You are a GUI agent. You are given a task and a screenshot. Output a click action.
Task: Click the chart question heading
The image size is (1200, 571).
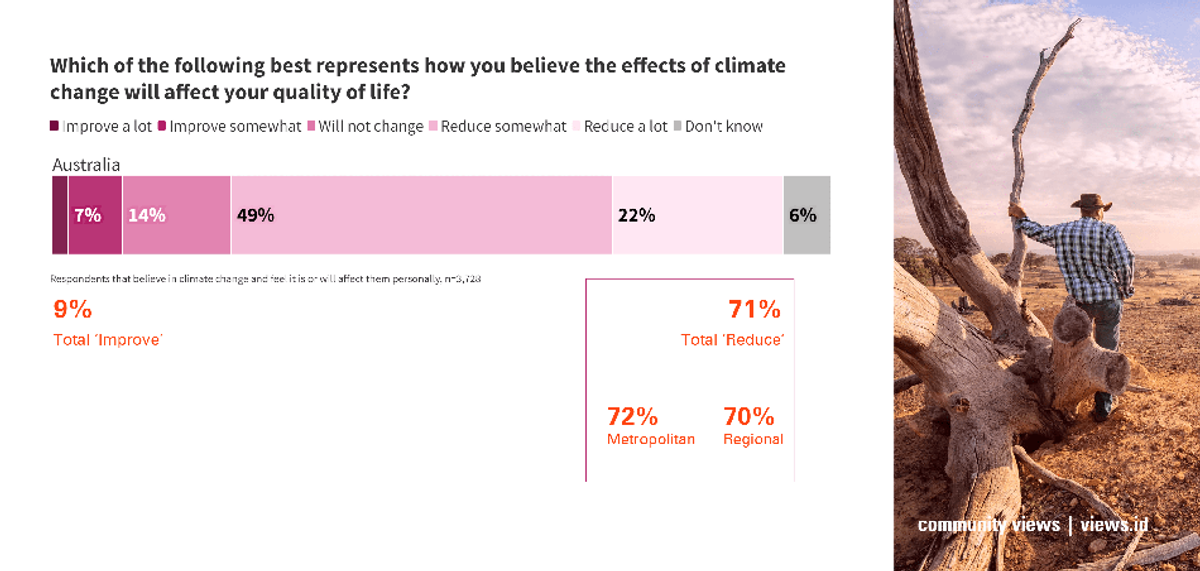pyautogui.click(x=418, y=78)
